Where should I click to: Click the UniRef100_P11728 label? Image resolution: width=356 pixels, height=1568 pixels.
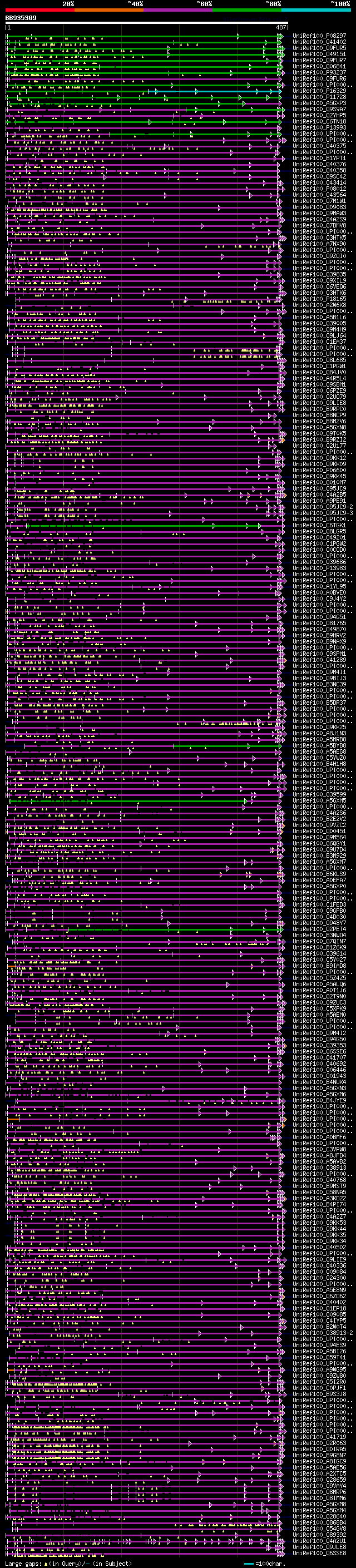tap(319, 97)
